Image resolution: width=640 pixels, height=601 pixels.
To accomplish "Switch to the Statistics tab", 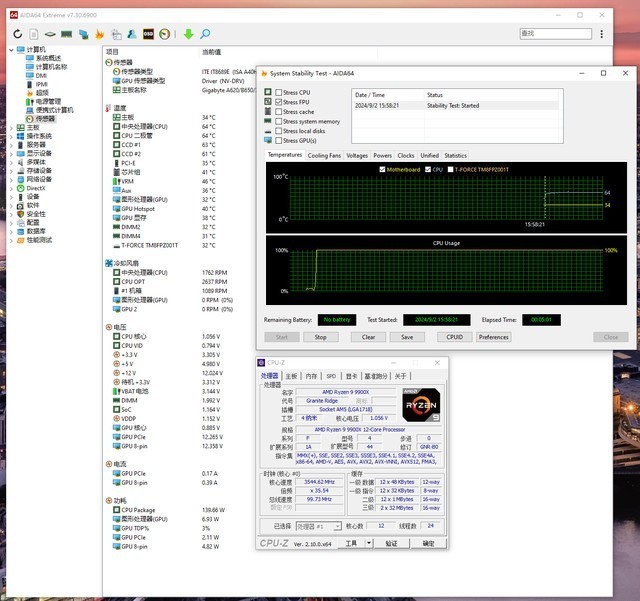I will click(x=456, y=156).
